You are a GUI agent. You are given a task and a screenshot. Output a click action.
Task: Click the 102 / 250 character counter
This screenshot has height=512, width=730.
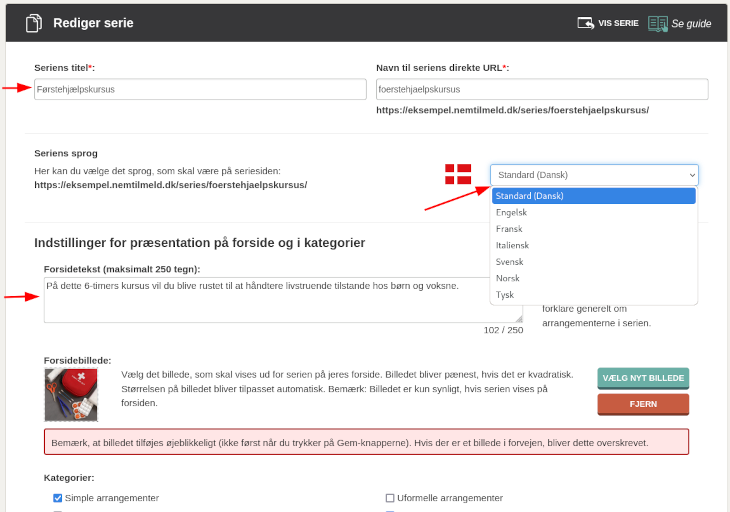[503, 330]
